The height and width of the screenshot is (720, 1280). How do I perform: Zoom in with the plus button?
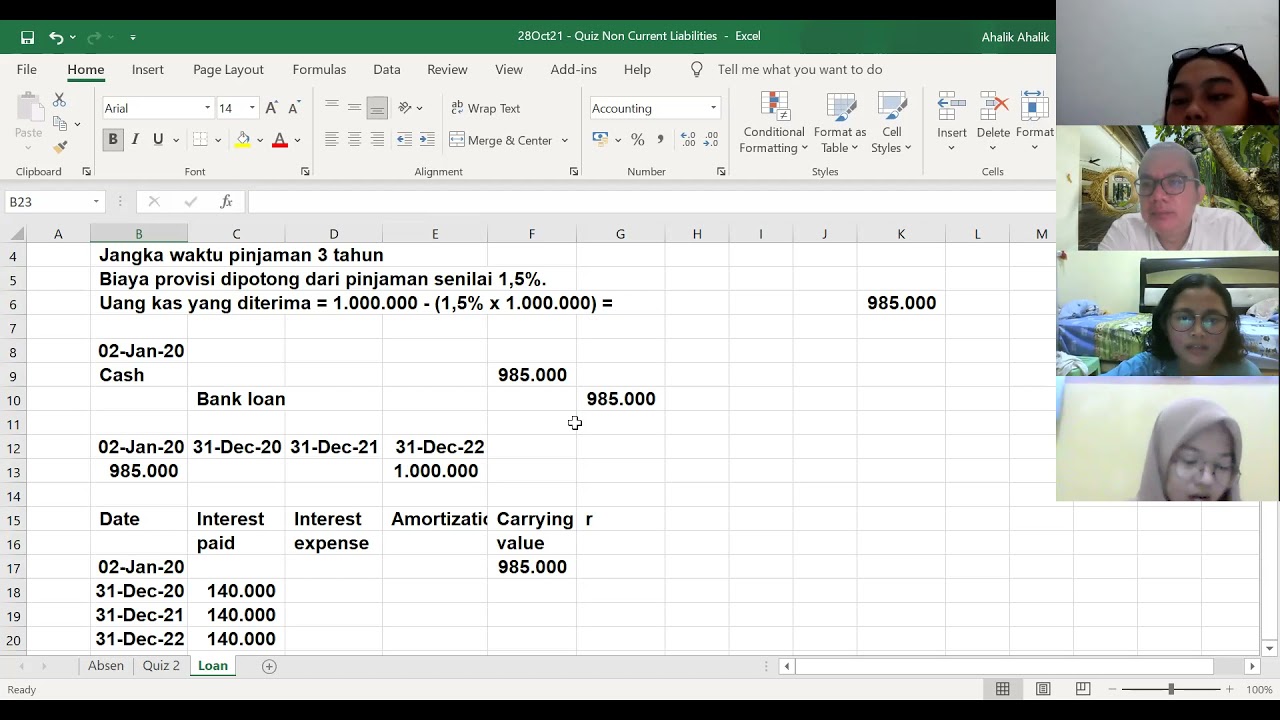coord(1229,689)
